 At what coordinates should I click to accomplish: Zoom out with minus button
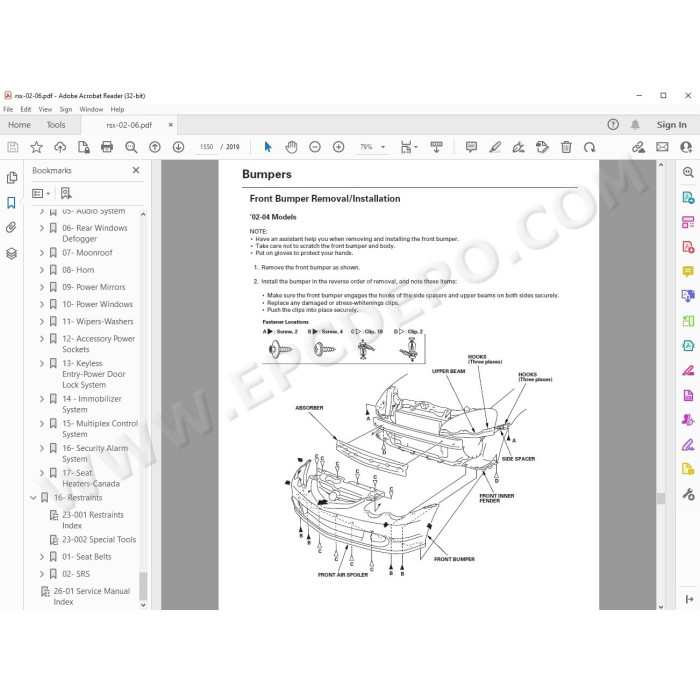(x=315, y=147)
